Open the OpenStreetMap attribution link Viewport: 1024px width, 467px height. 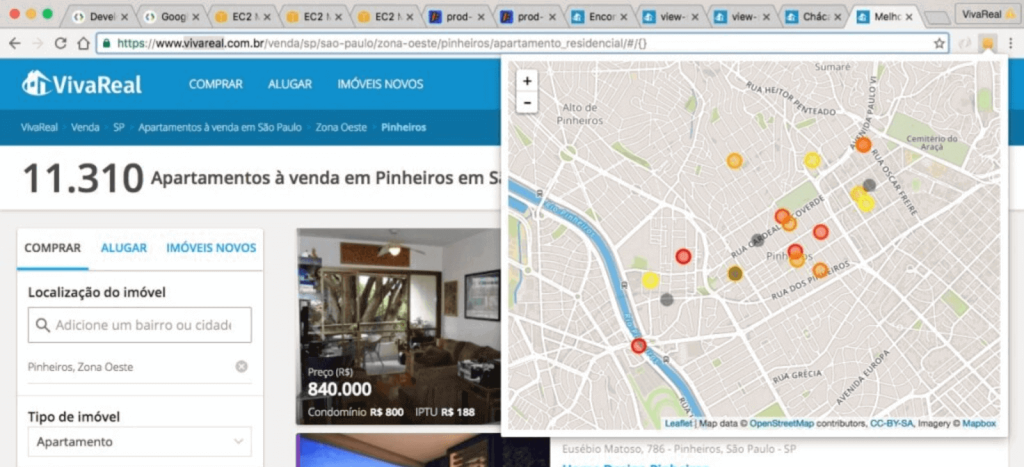782,423
